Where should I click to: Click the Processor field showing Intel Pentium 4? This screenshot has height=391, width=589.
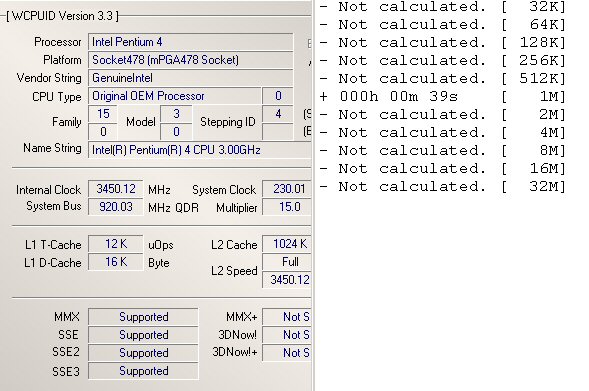coord(190,42)
